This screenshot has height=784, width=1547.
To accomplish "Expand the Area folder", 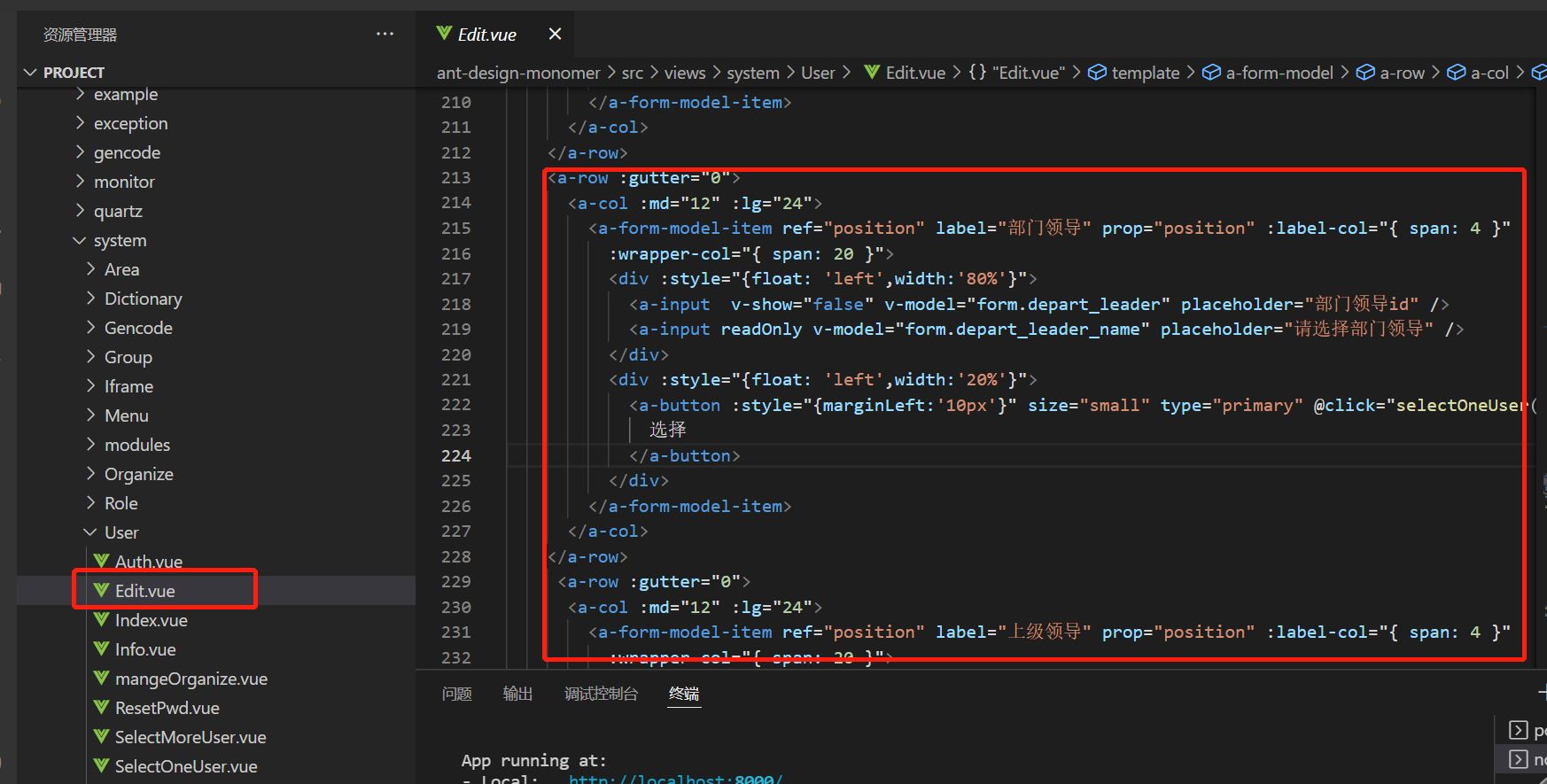I will click(90, 269).
